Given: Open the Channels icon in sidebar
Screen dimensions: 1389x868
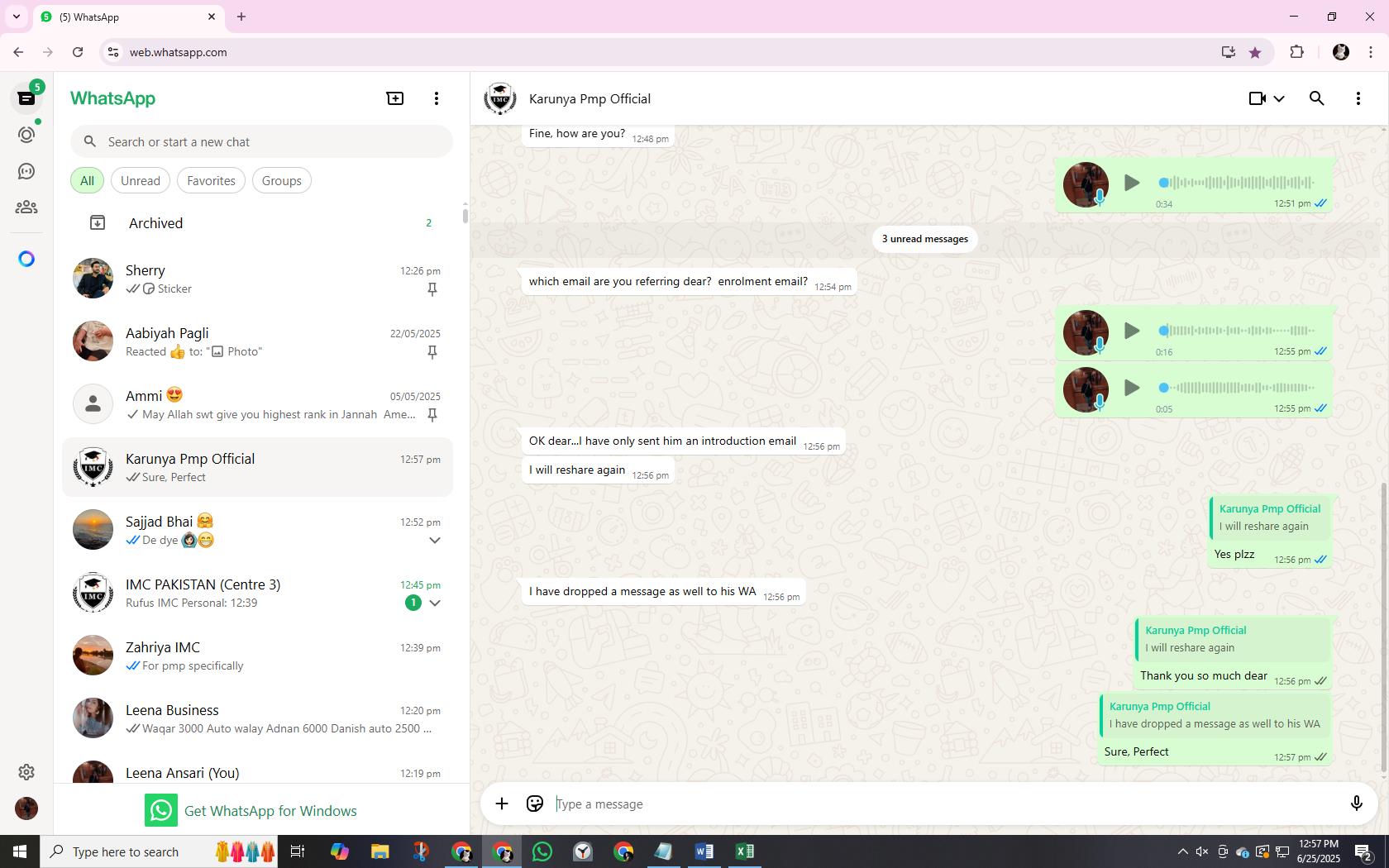Looking at the screenshot, I should point(26,171).
